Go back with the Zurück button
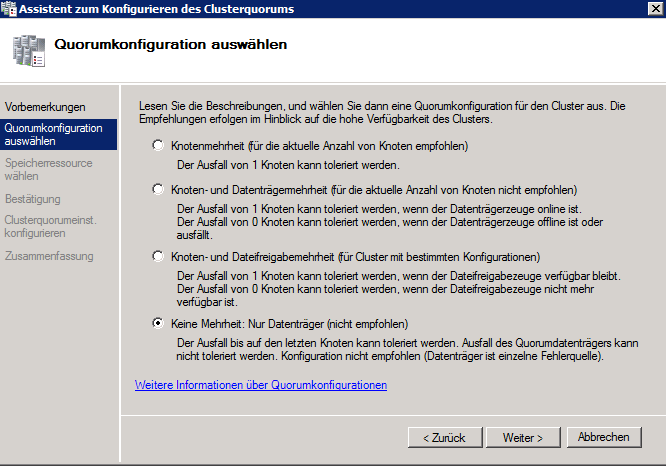This screenshot has width=666, height=466. click(445, 438)
